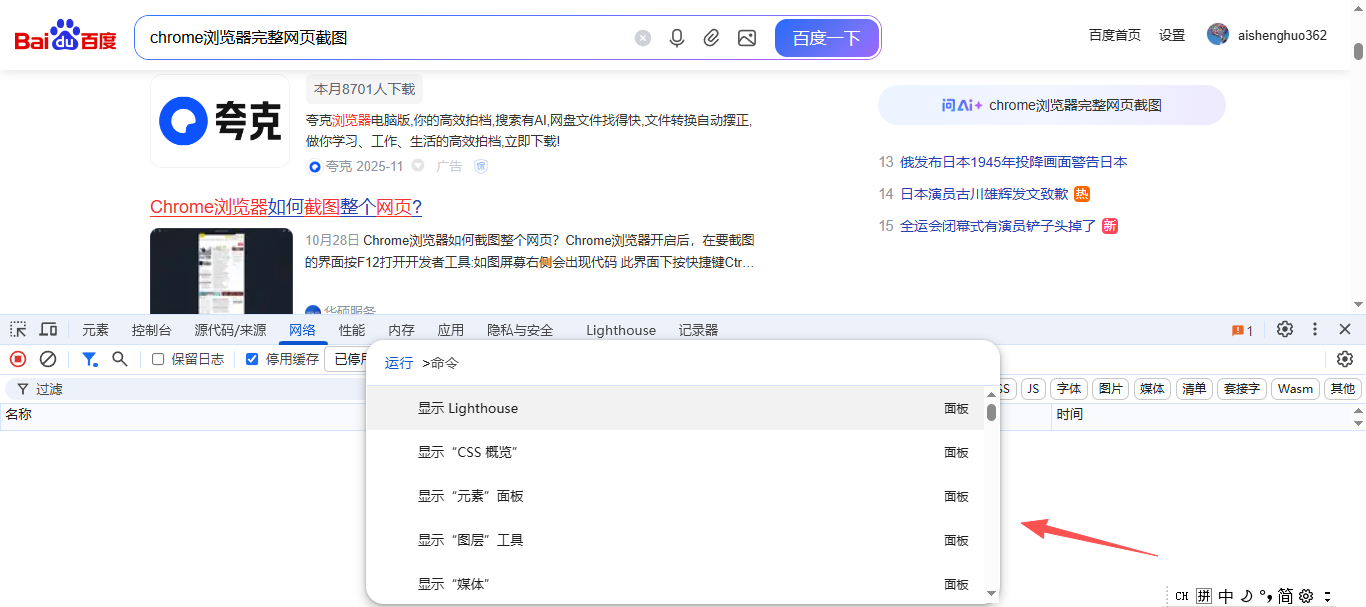This screenshot has width=1366, height=607.
Task: Open the DevTools three-dot customize menu
Action: [x=1315, y=330]
